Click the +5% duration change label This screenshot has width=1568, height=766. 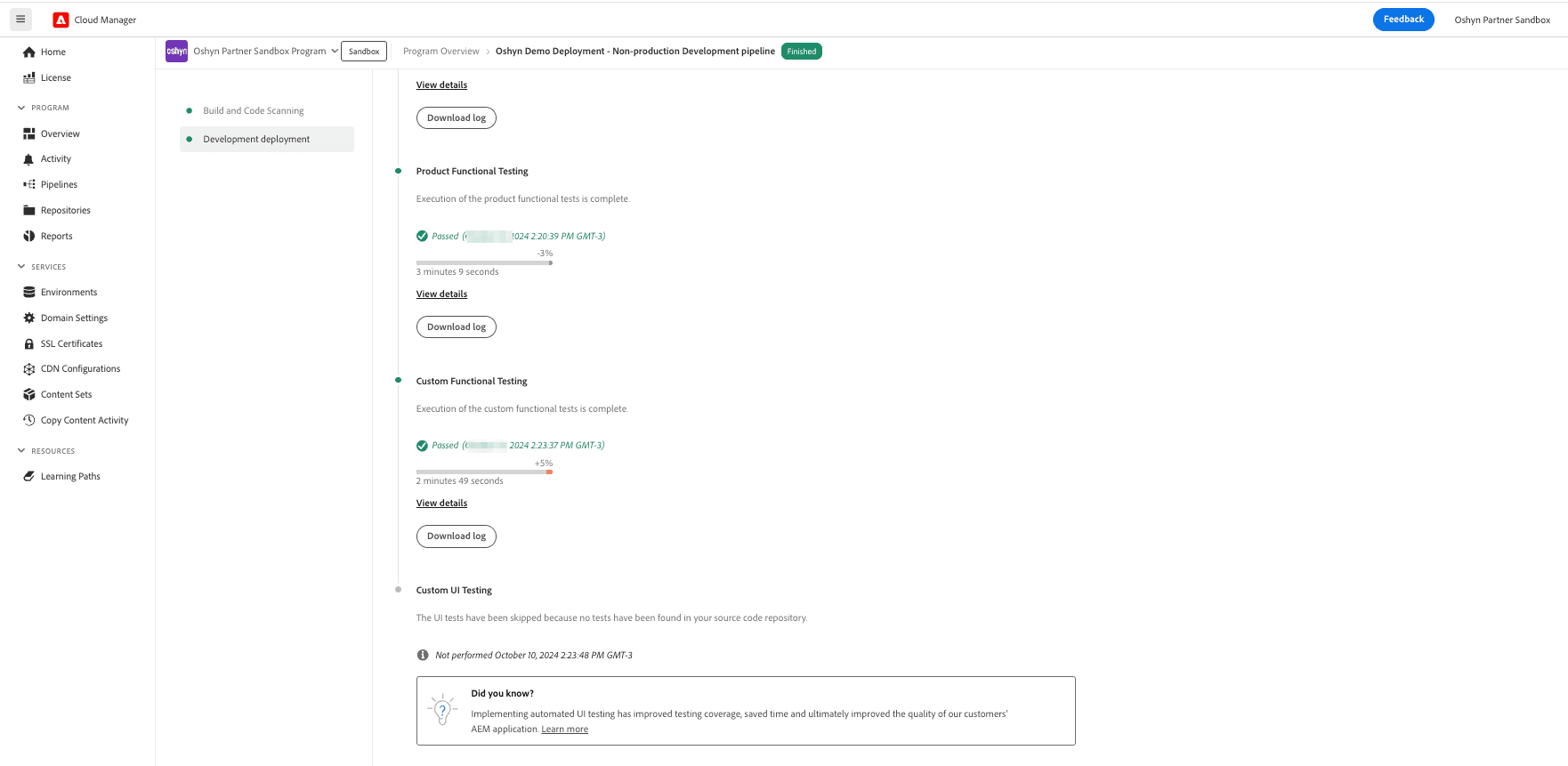tap(544, 463)
